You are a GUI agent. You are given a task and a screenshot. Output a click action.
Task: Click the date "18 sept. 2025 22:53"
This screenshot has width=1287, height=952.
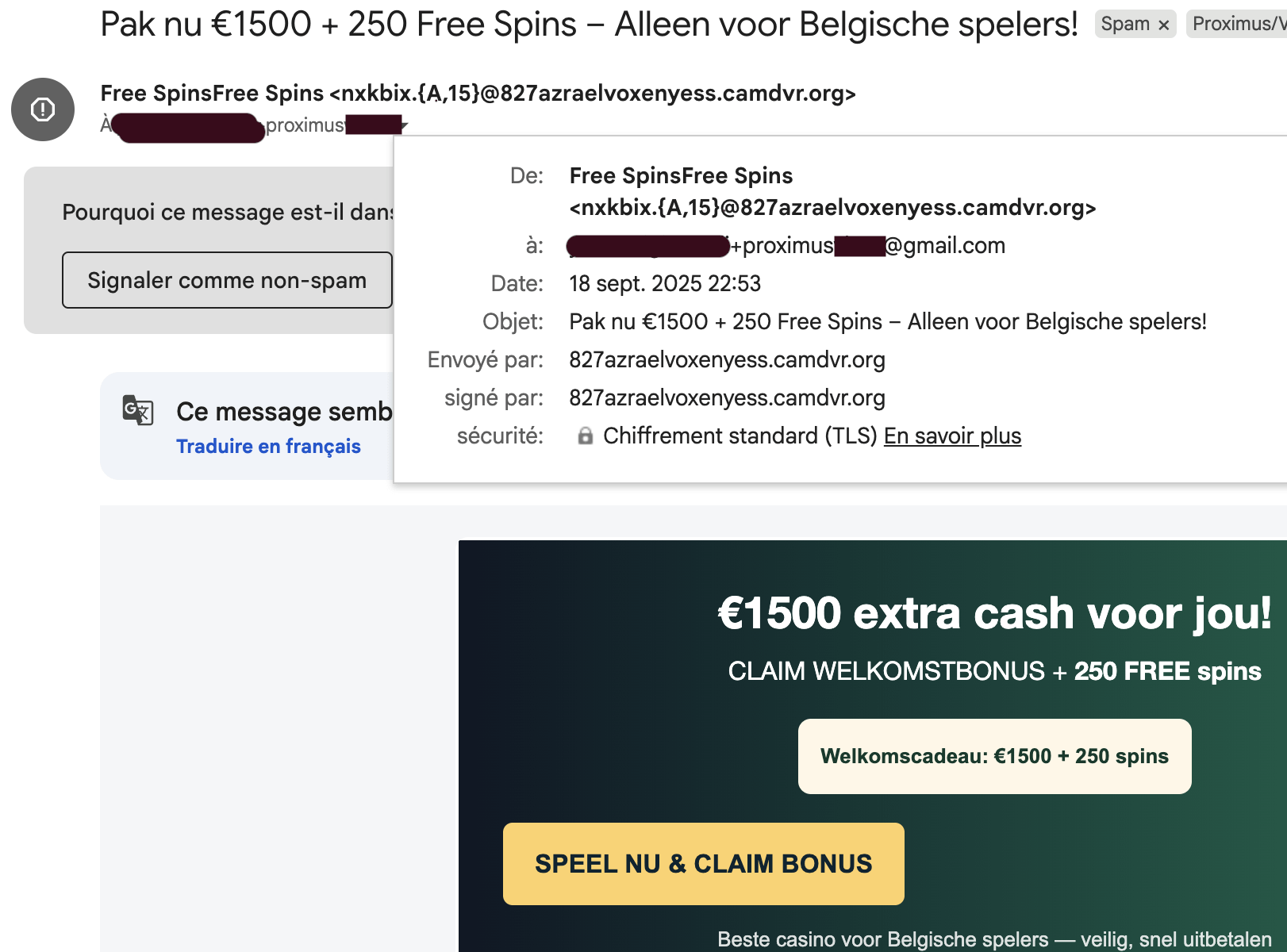pos(665,284)
